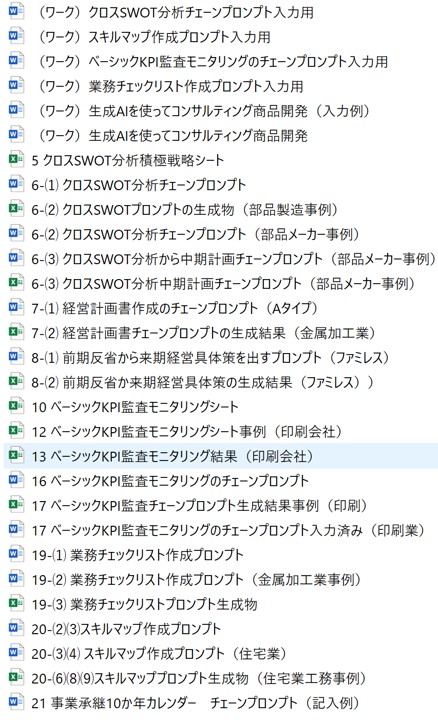Click Word icon of 8-(1) 前期反省から来期経営具体策を出すプロンプト
438x720 pixels.
16,357
